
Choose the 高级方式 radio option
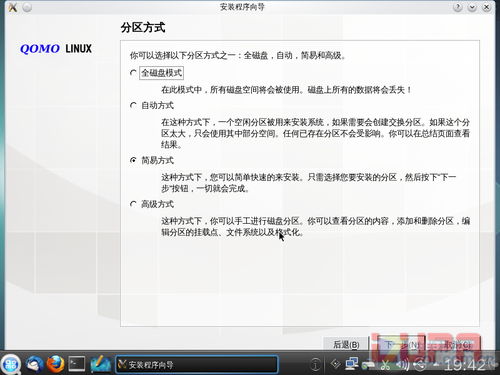[x=133, y=204]
